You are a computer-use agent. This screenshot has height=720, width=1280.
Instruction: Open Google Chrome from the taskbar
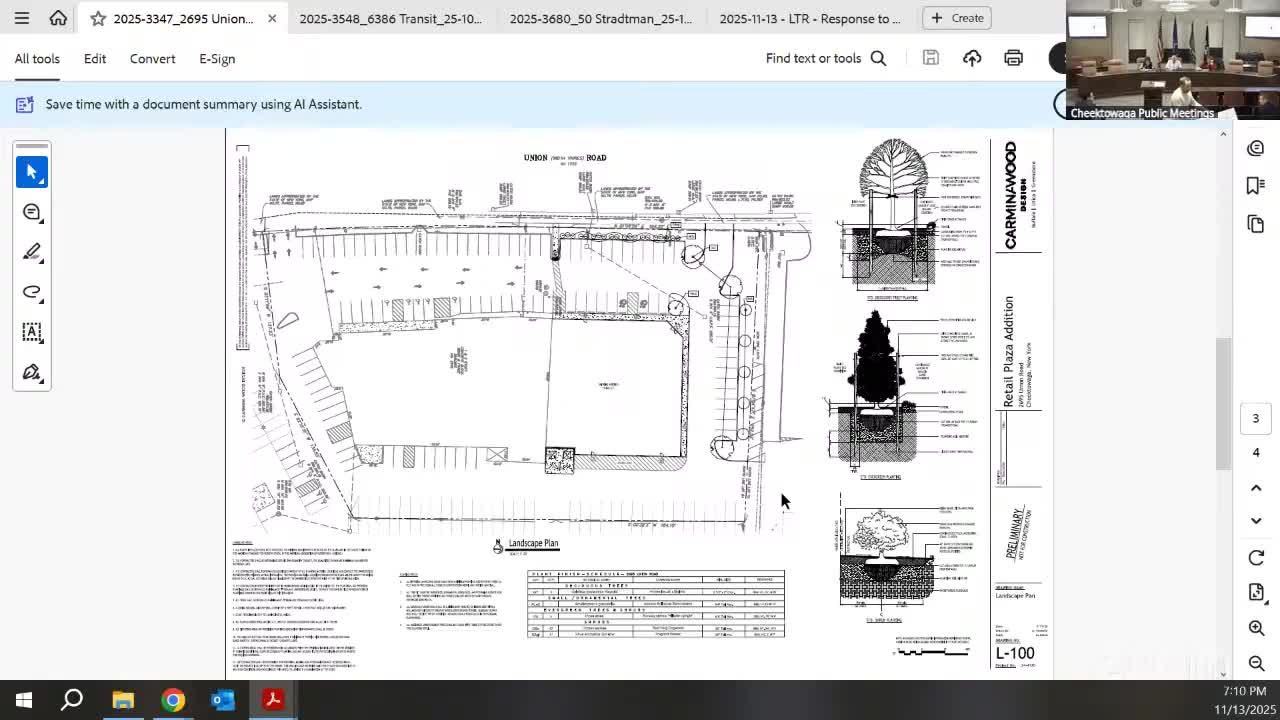coord(173,701)
